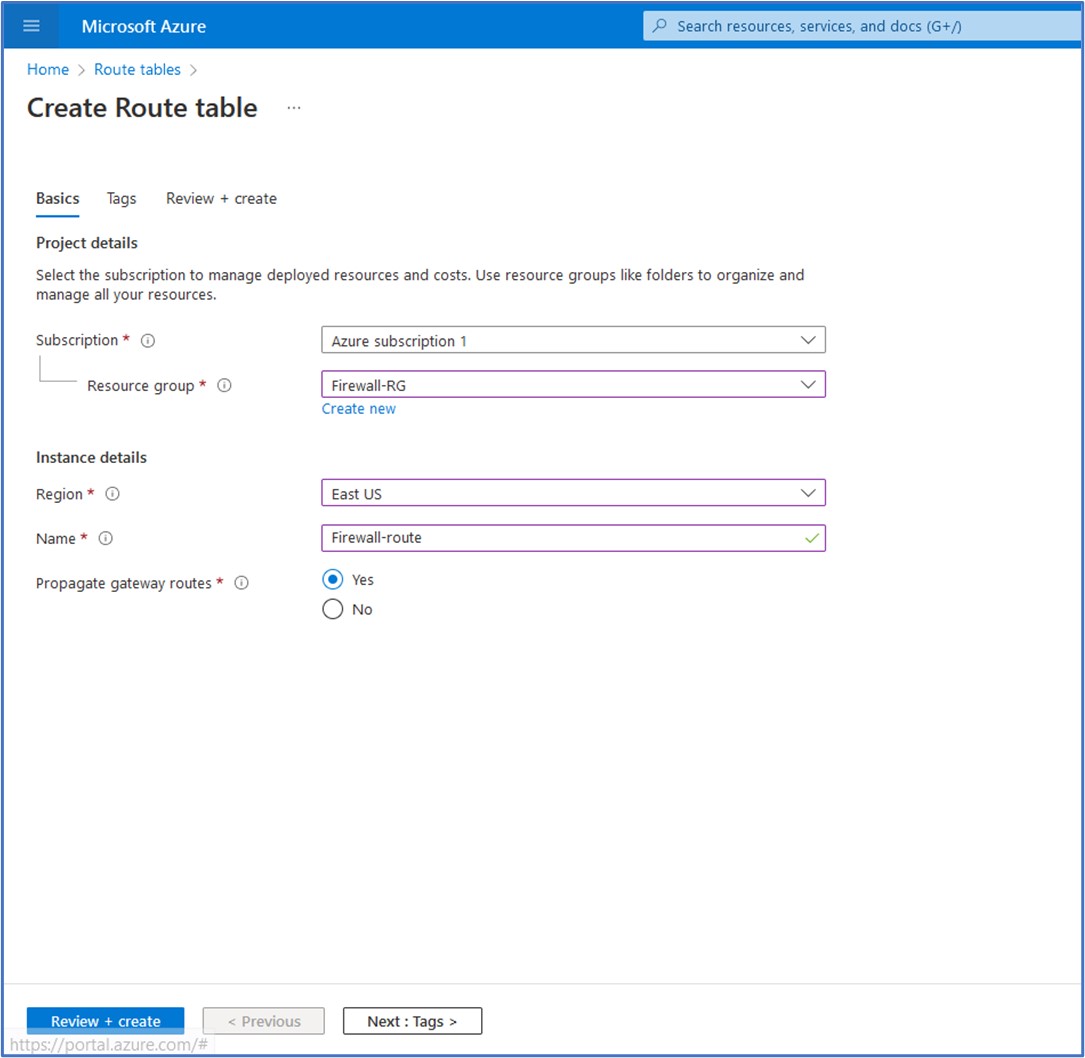The height and width of the screenshot is (1058, 1085).
Task: Switch to the Review + create tab
Action: pos(221,199)
